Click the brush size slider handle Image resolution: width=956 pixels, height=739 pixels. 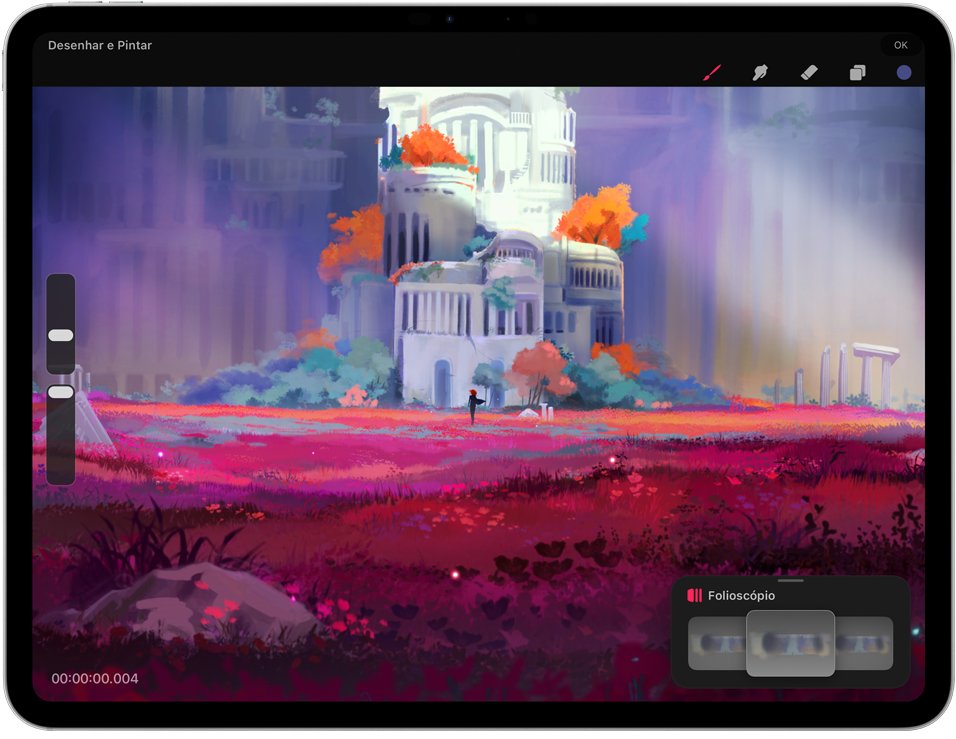pos(61,335)
